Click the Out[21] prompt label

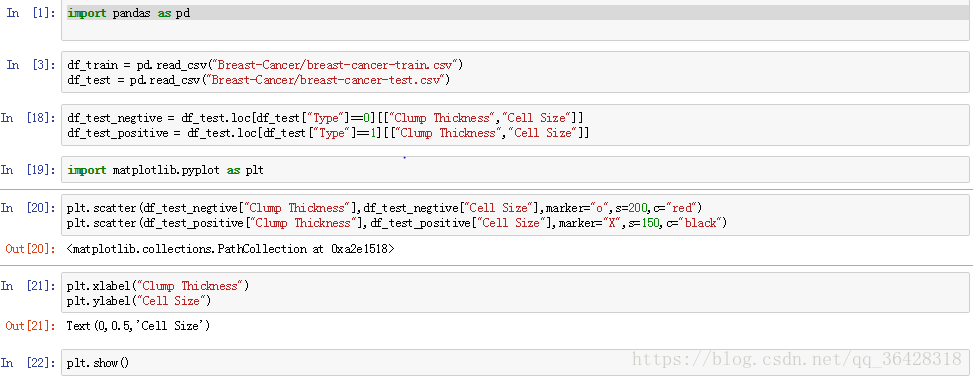(30, 326)
